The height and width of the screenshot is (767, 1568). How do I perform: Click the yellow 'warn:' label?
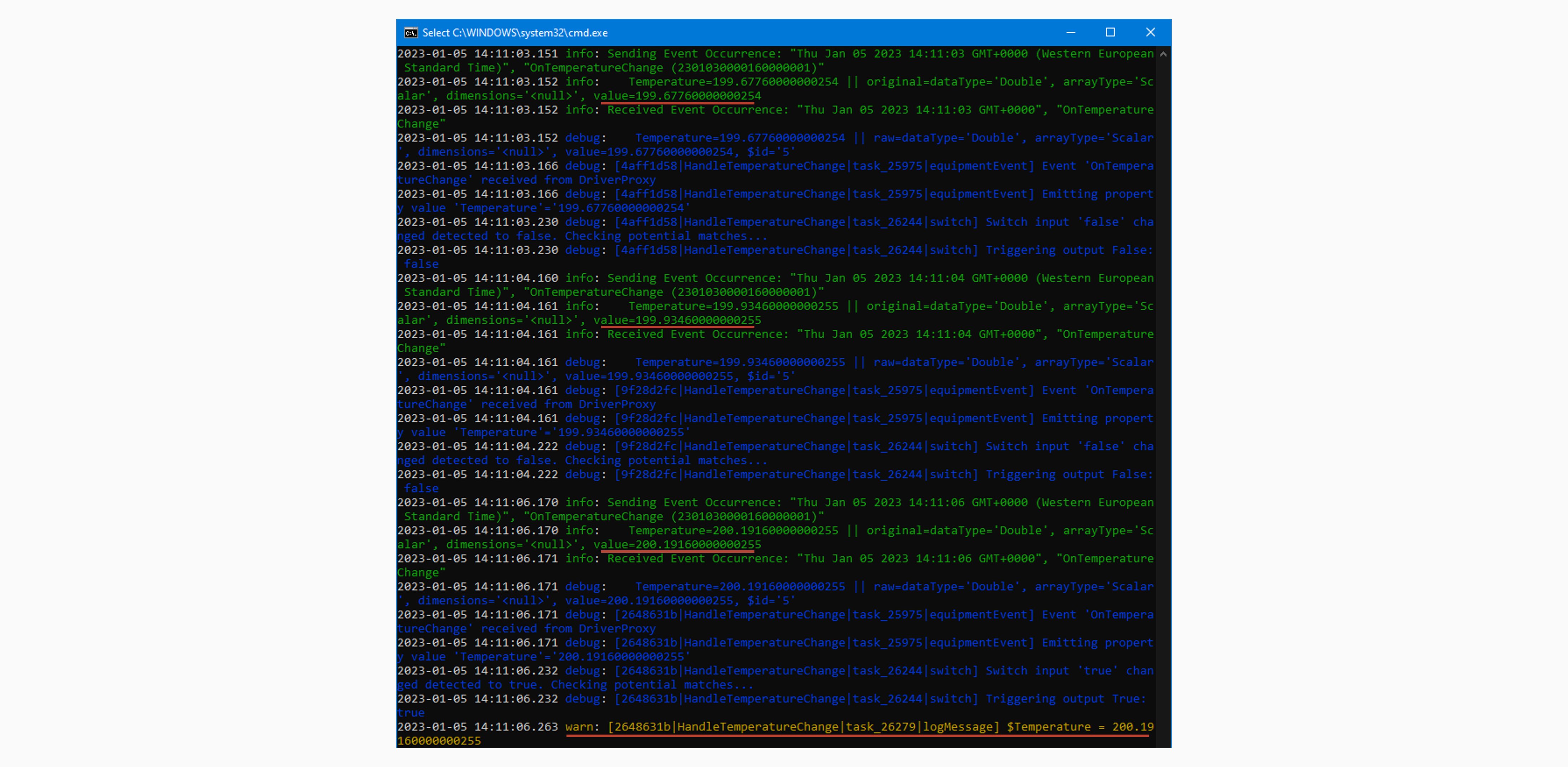tap(581, 727)
